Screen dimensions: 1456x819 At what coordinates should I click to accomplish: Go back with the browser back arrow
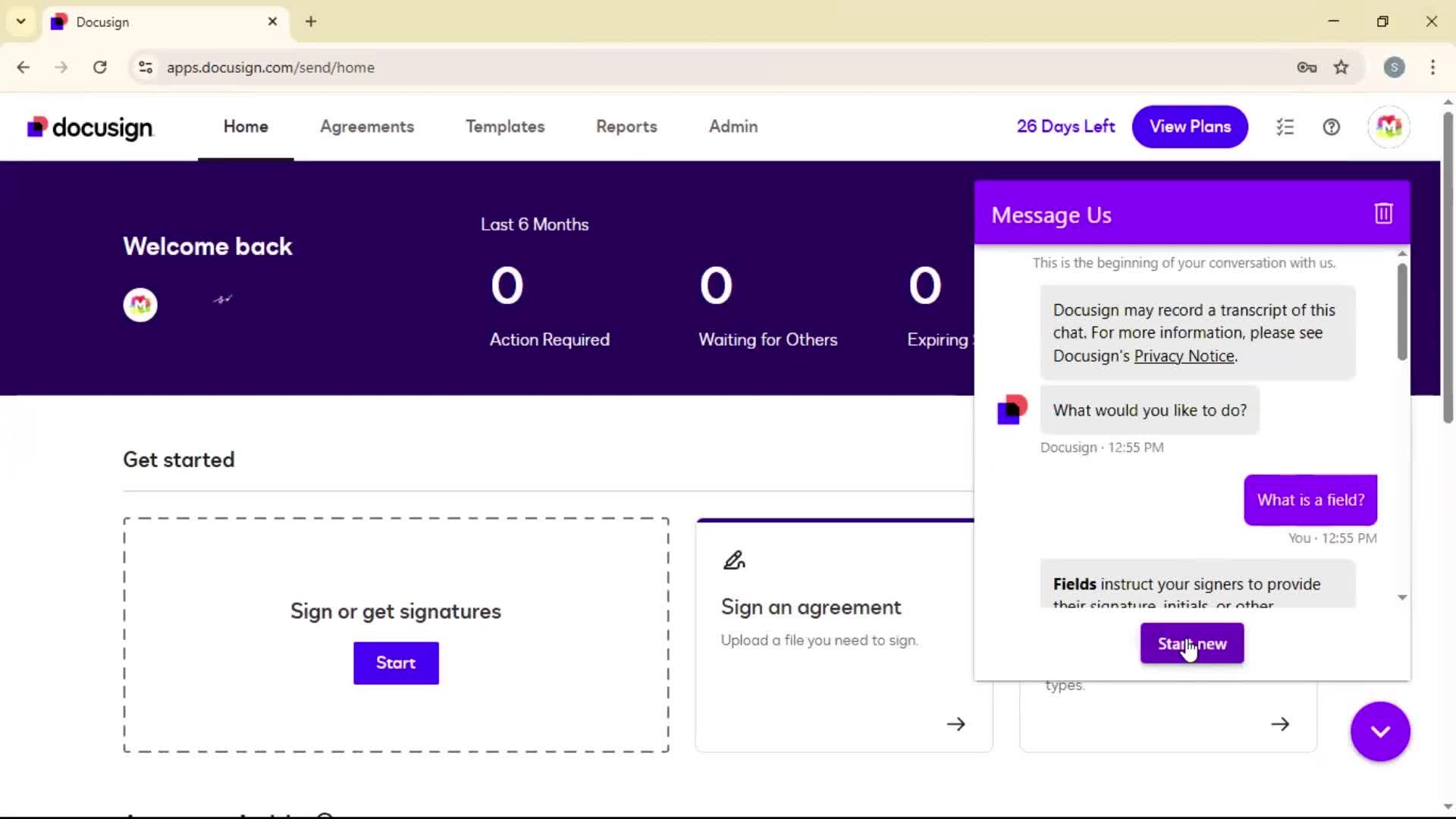(x=24, y=67)
